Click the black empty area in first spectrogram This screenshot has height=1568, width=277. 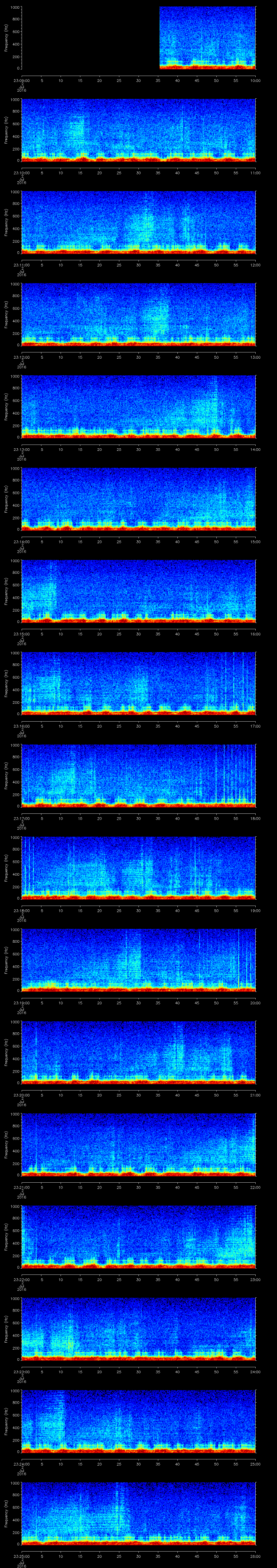coord(90,38)
